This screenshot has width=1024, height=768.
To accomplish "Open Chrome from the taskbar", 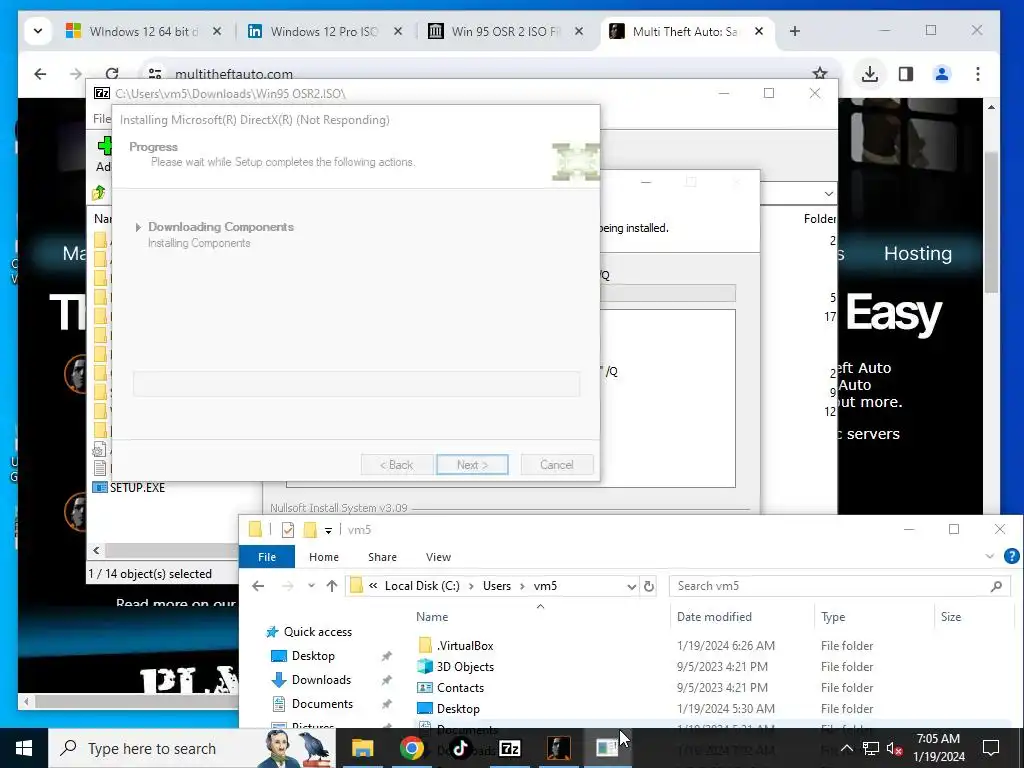I will click(x=411, y=748).
